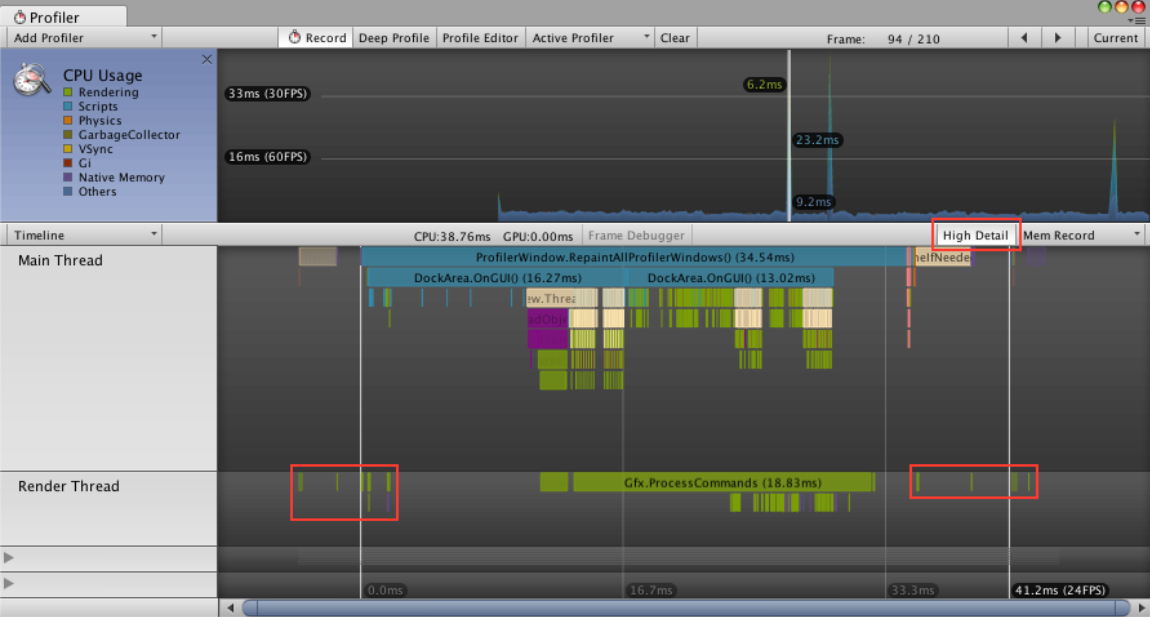This screenshot has width=1150, height=617.
Task: Toggle the Native Memory legend swatch
Action: (67, 177)
